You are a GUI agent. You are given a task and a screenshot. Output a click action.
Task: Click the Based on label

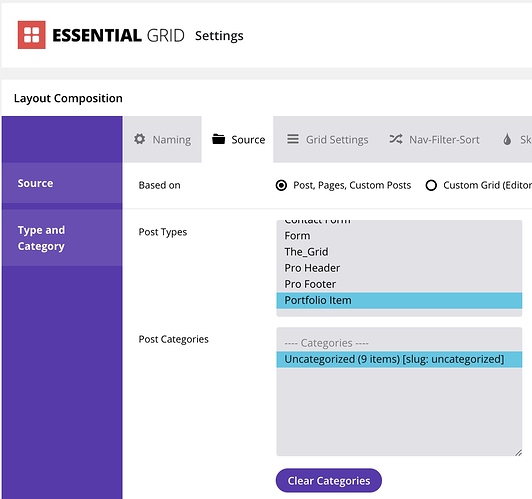click(159, 185)
